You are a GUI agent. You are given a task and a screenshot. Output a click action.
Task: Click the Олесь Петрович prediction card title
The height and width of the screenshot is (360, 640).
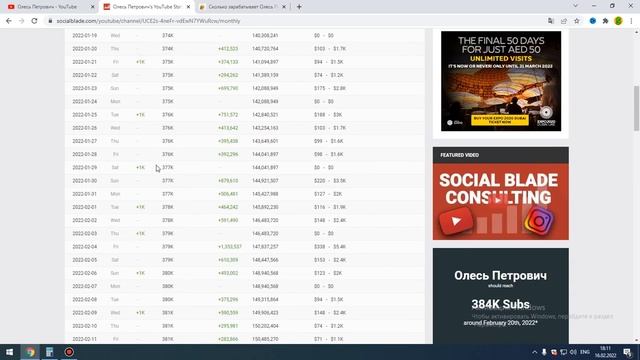pos(500,276)
